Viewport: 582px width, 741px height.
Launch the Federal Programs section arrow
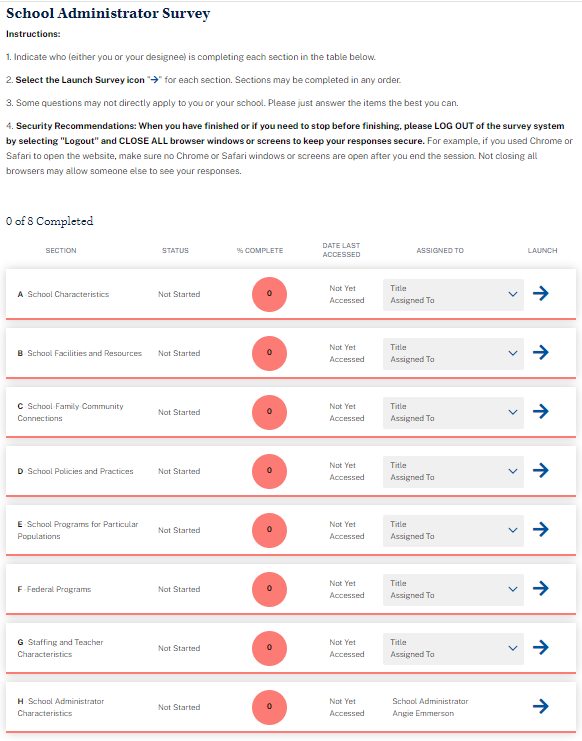540,588
